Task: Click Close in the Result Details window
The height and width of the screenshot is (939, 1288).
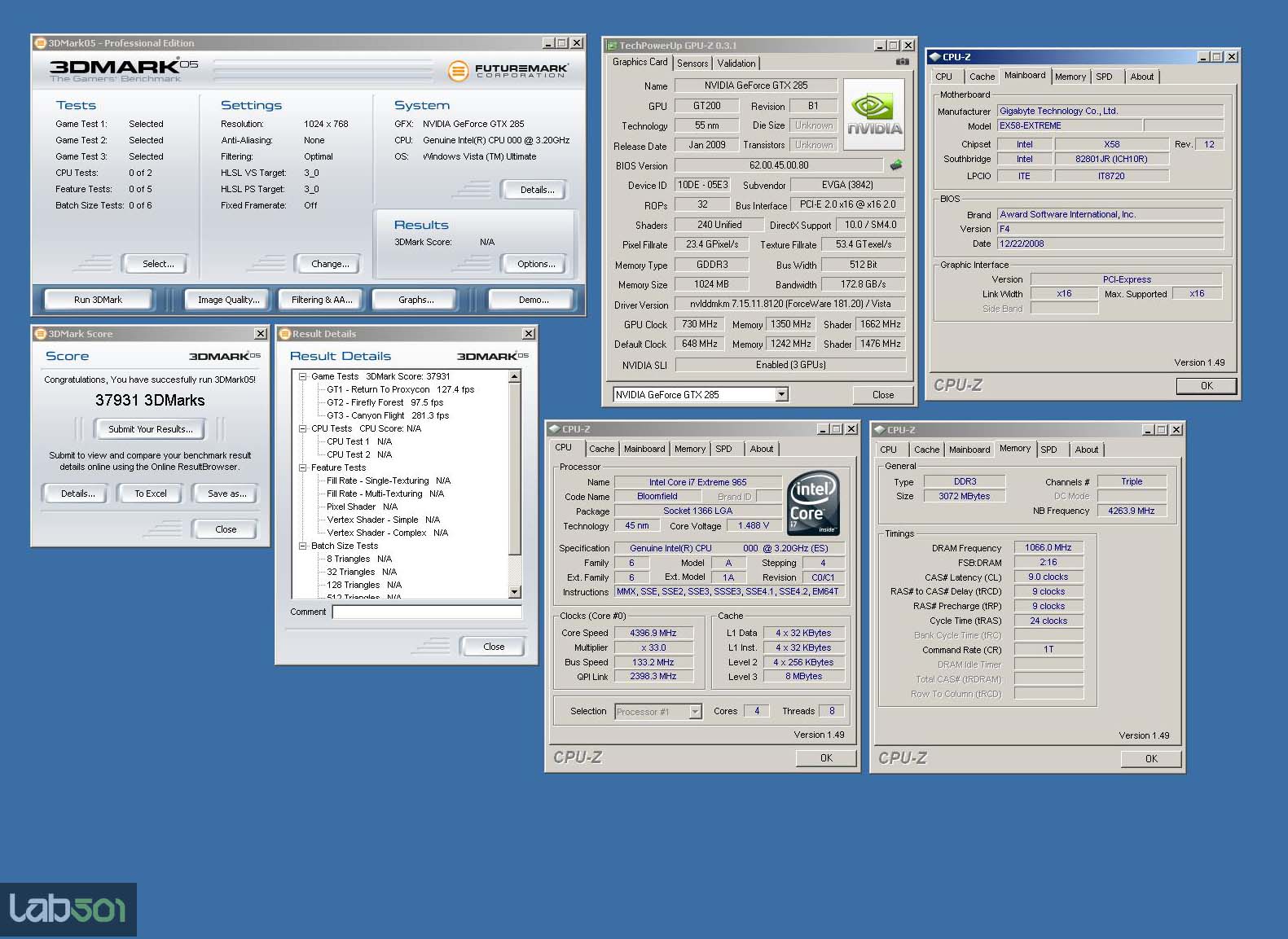Action: point(494,647)
